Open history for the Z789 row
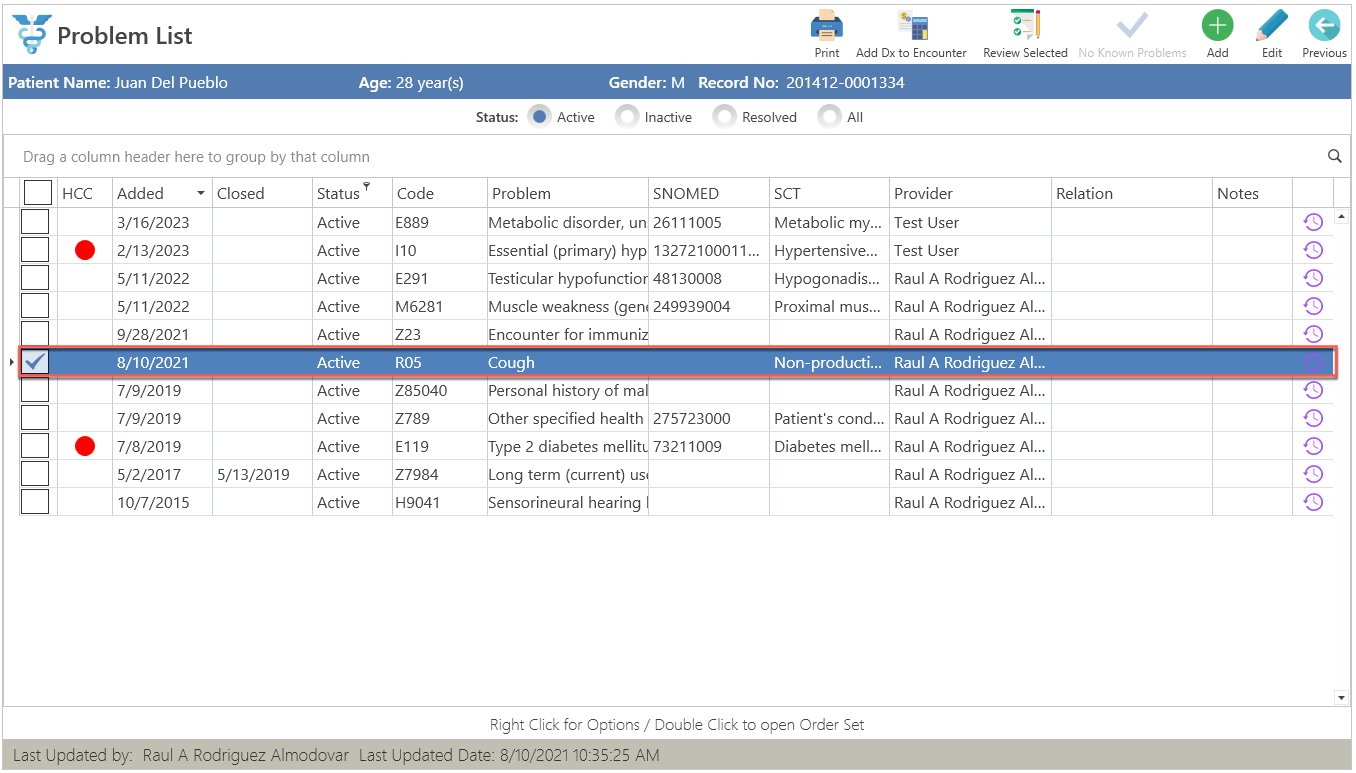Image resolution: width=1356 pixels, height=773 pixels. 1313,418
